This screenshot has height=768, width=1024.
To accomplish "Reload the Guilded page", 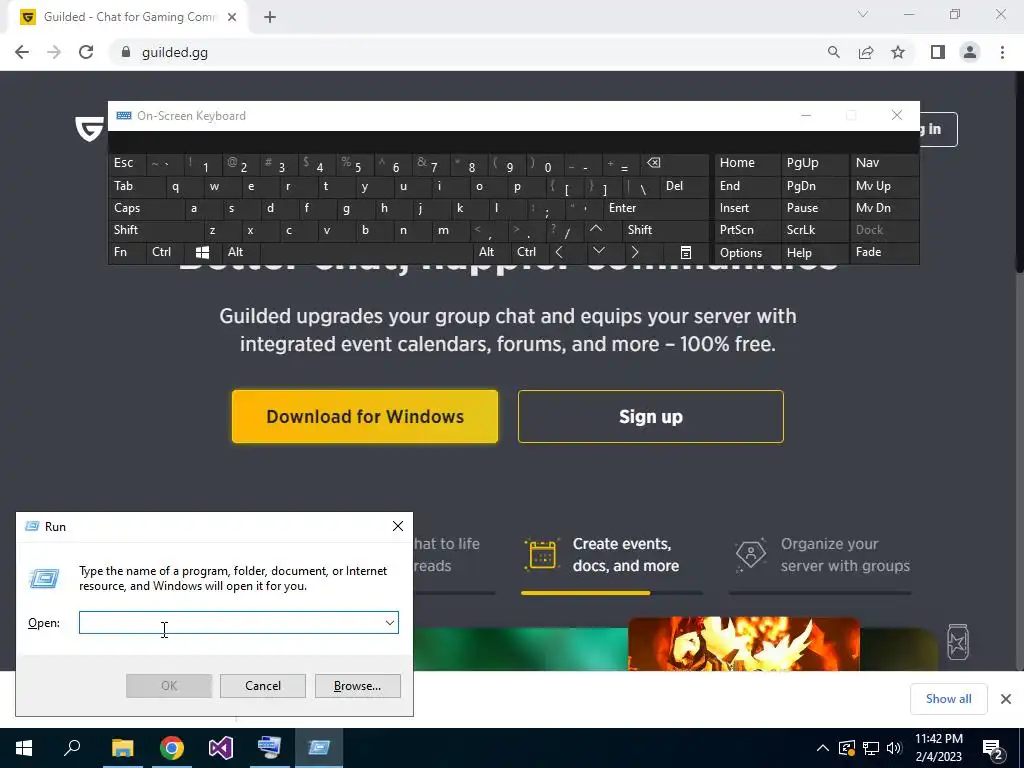I will [x=86, y=52].
